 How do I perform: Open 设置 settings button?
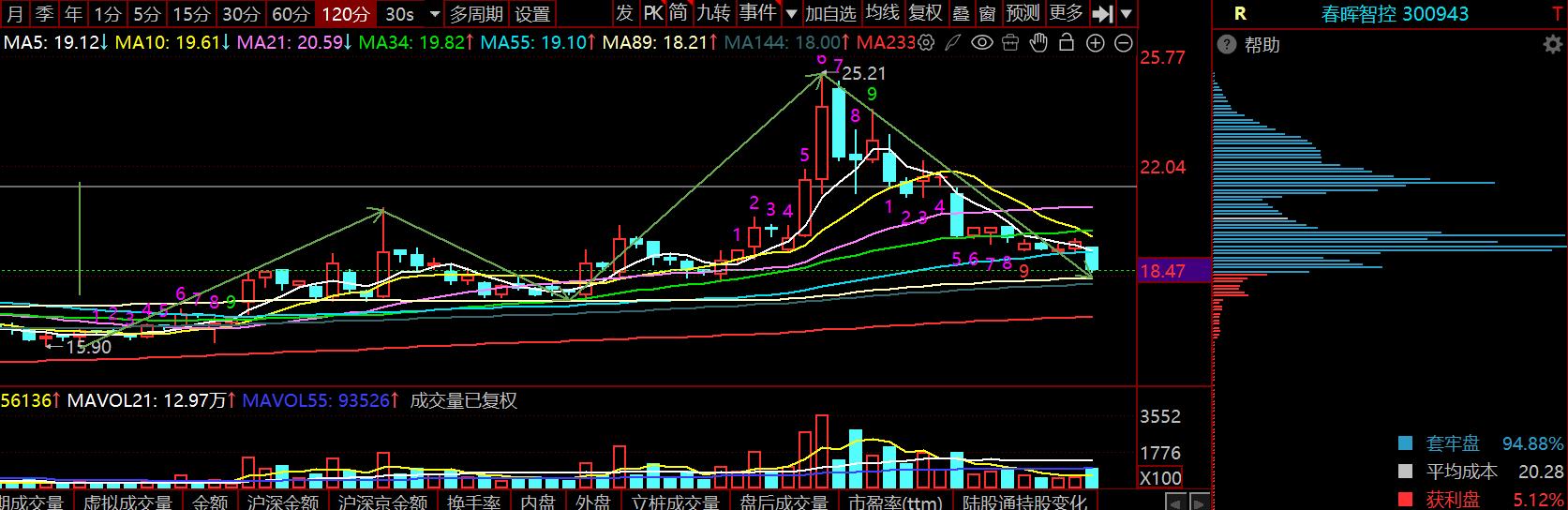(533, 14)
